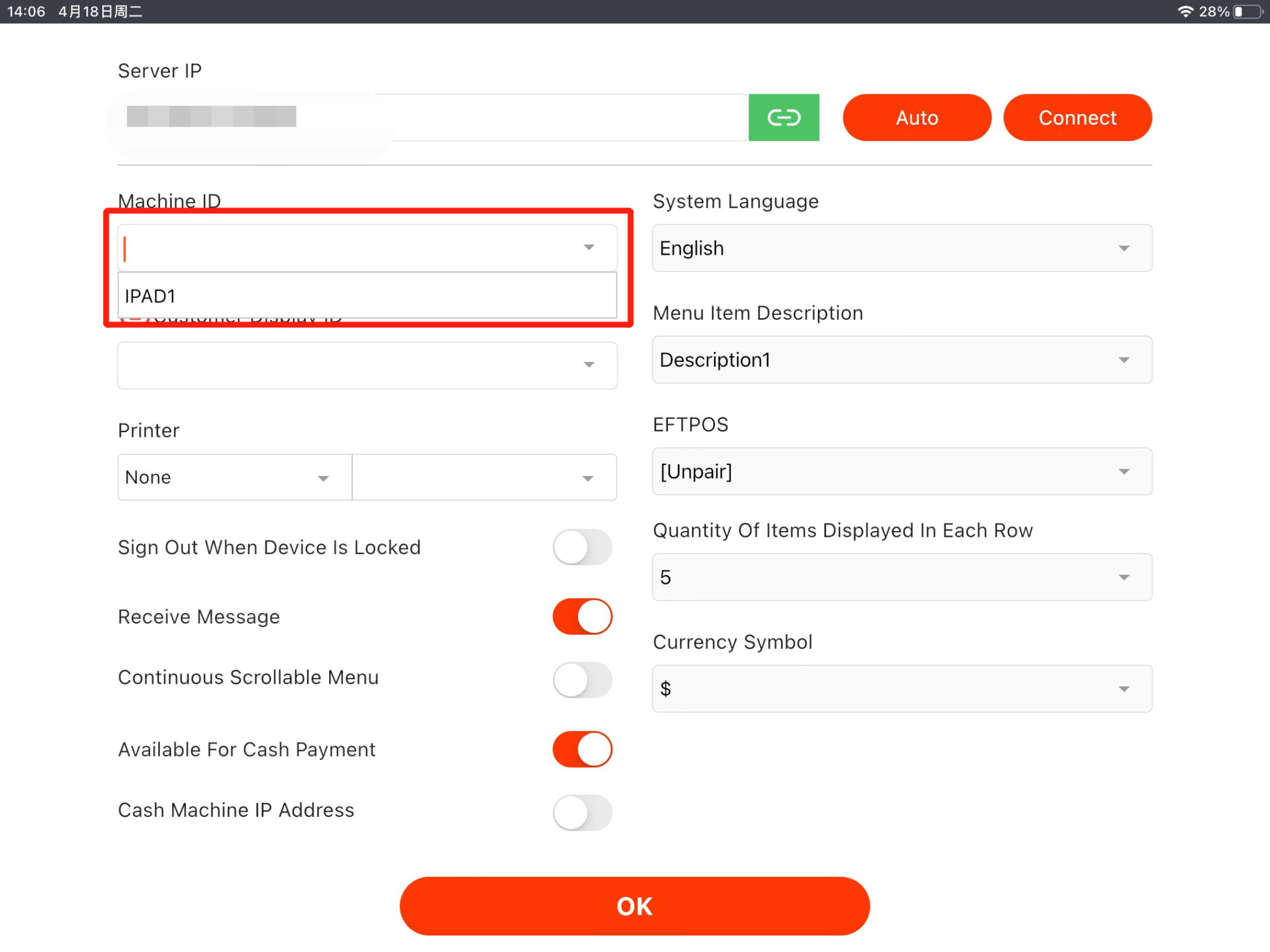Click the clock showing 14:06
This screenshot has width=1270, height=952.
pos(26,11)
